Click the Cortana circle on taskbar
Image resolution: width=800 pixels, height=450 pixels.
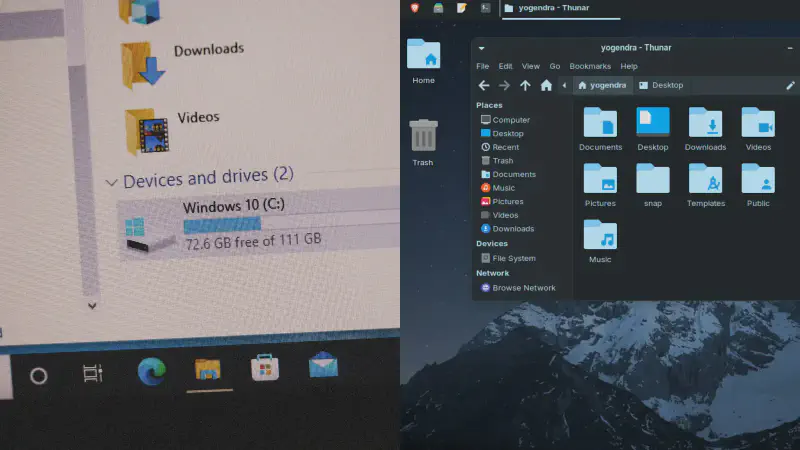pos(39,376)
